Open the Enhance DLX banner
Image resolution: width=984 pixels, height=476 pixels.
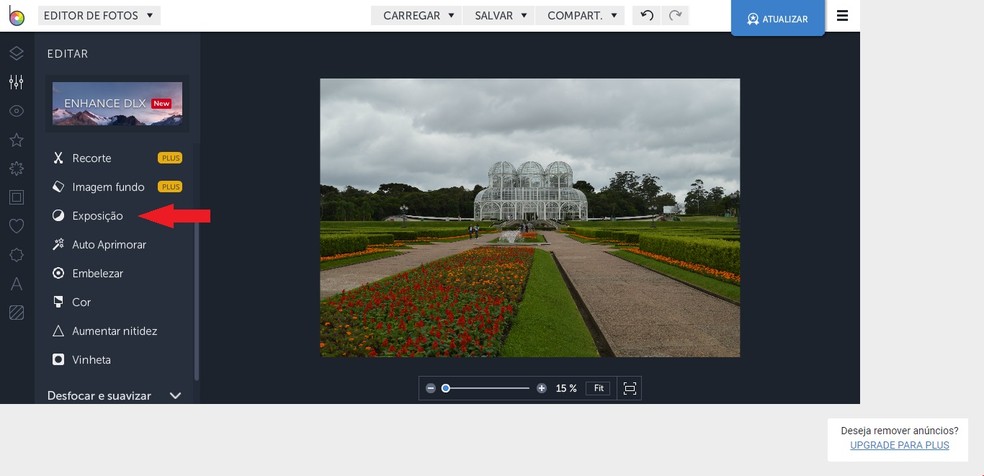click(117, 103)
